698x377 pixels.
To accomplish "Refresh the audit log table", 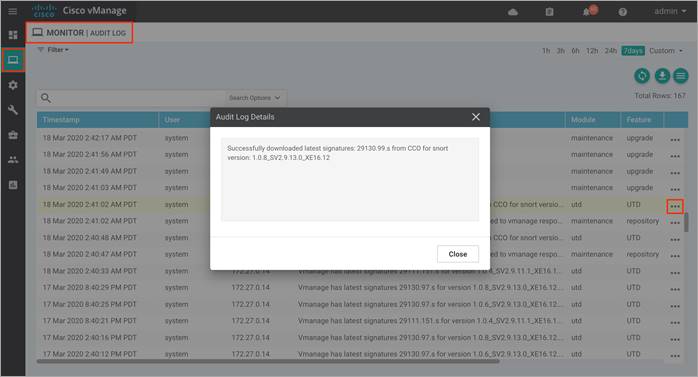I will pyautogui.click(x=642, y=76).
